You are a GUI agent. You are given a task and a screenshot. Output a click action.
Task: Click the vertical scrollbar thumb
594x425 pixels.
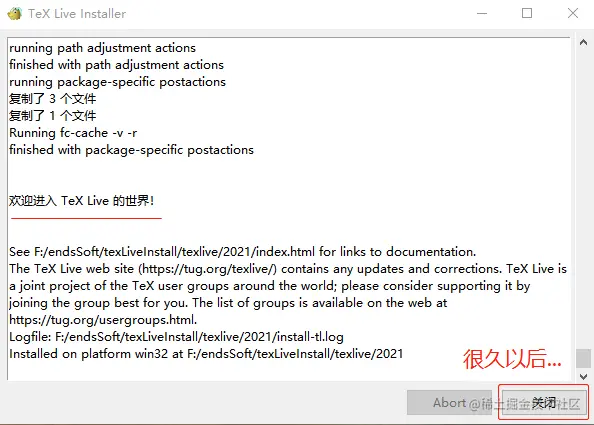tap(583, 358)
